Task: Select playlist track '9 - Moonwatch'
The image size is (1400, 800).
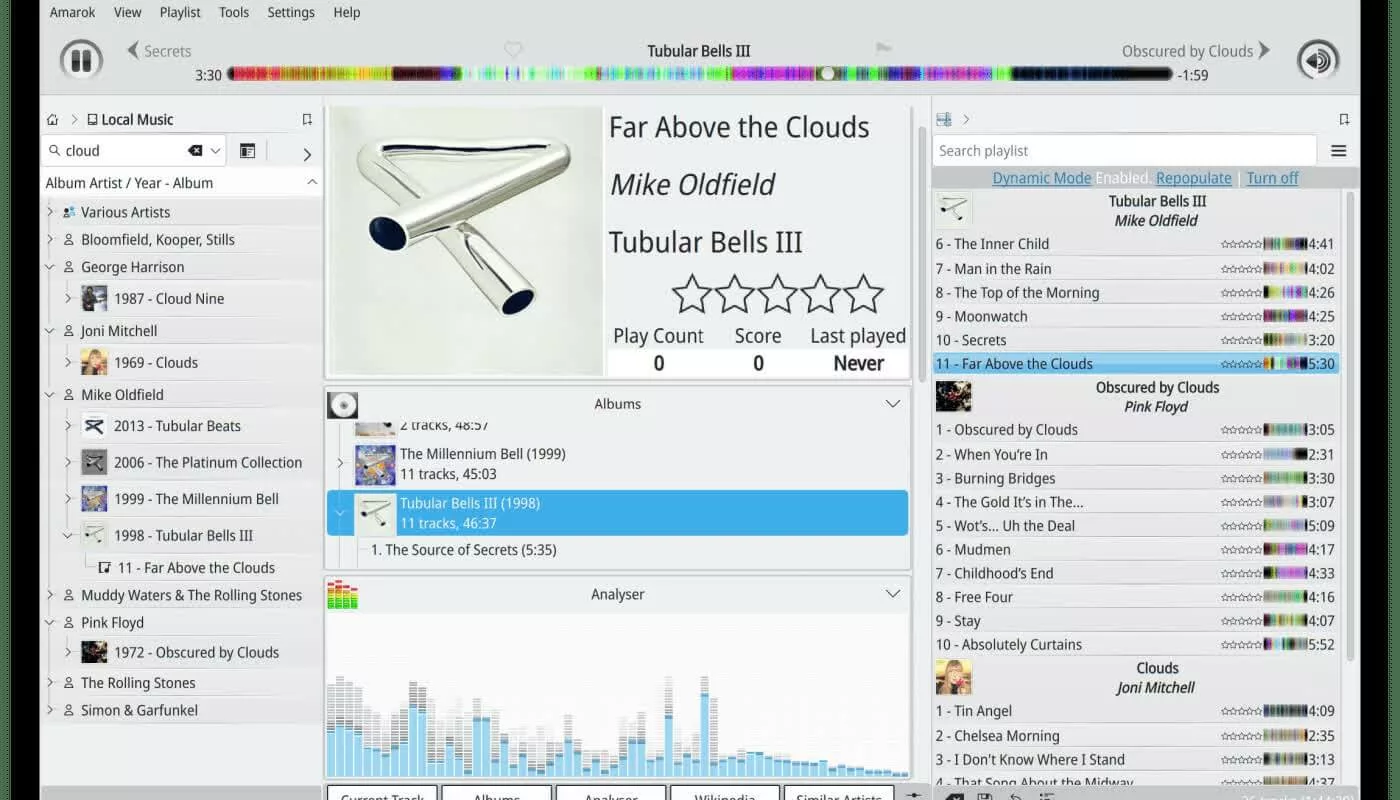Action: pos(1136,316)
